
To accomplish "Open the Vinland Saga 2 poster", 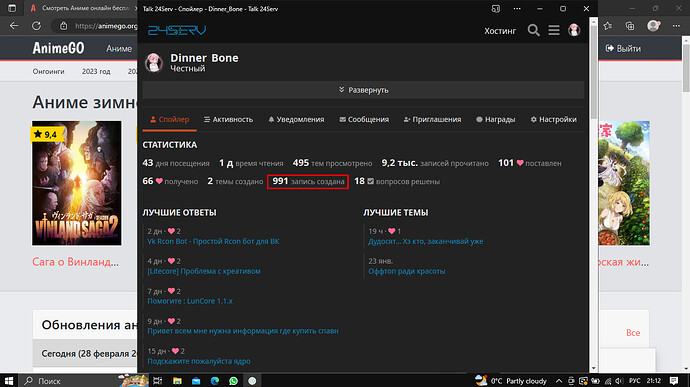I will (77, 183).
